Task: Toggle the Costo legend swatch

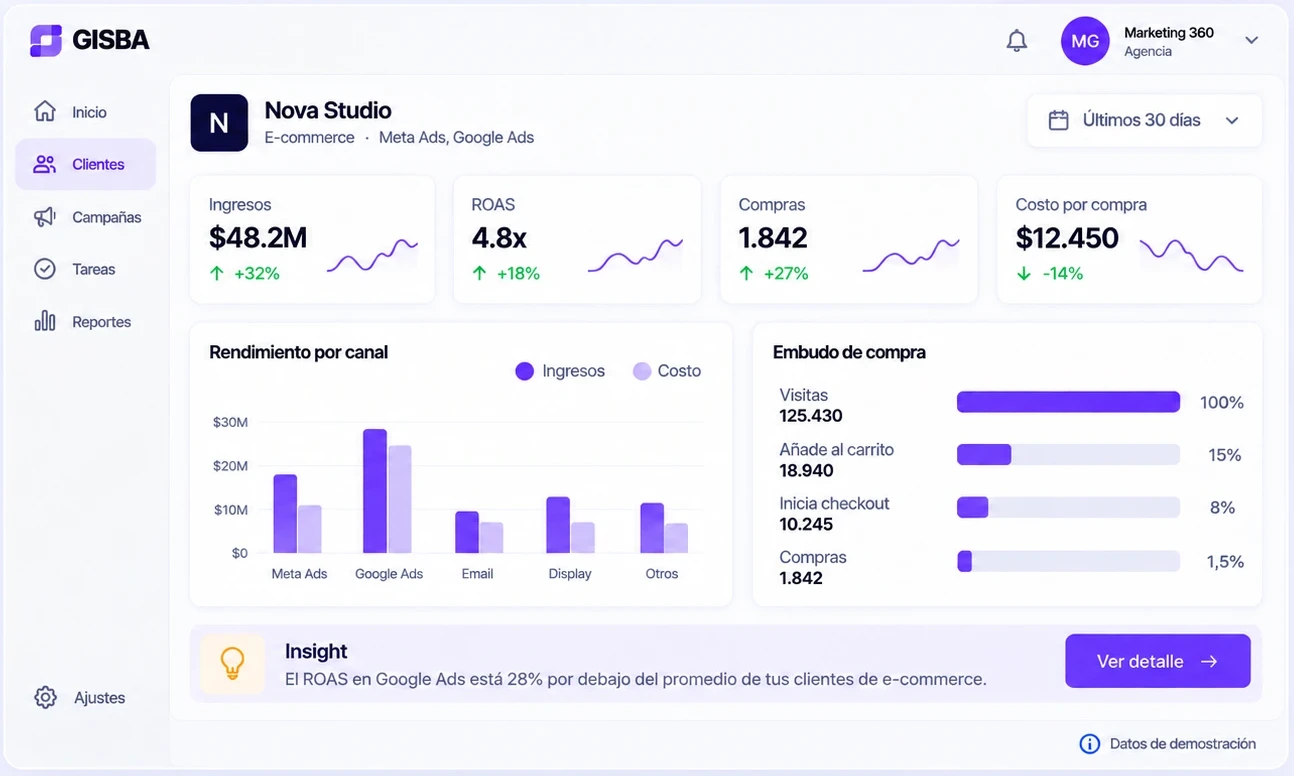Action: [x=642, y=371]
